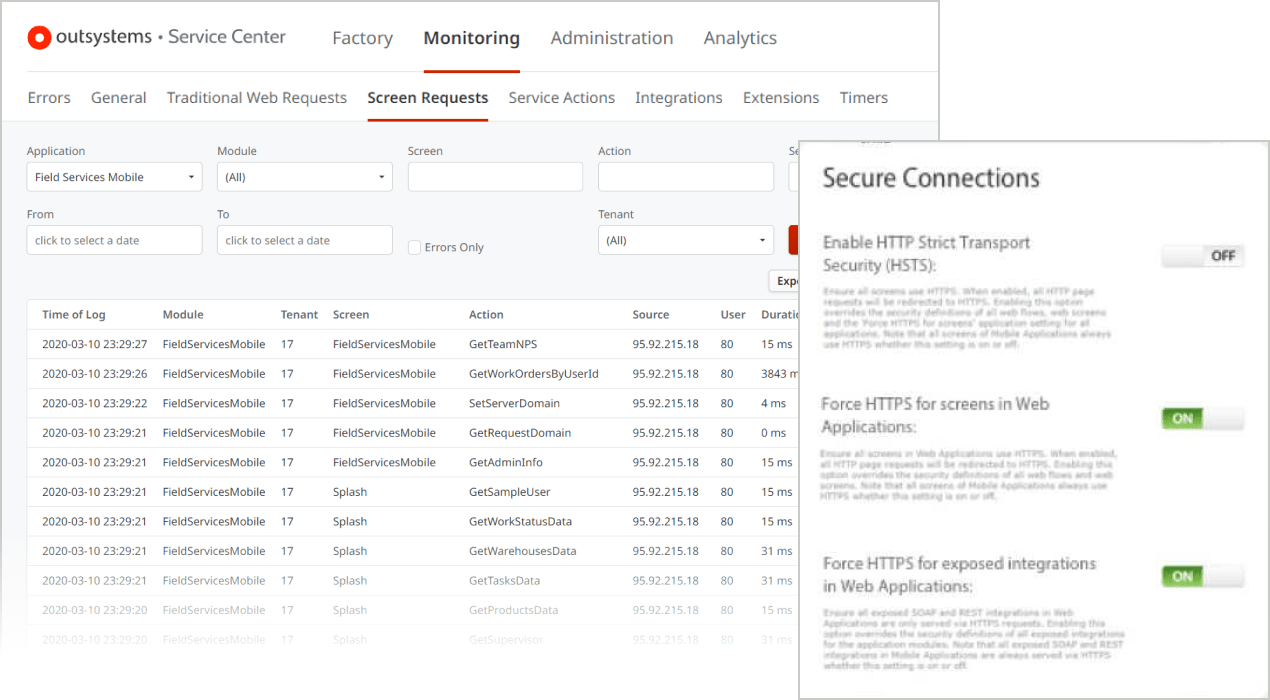Click the GetTasksData action cell
Viewport: 1270px width, 700px height.
505,580
